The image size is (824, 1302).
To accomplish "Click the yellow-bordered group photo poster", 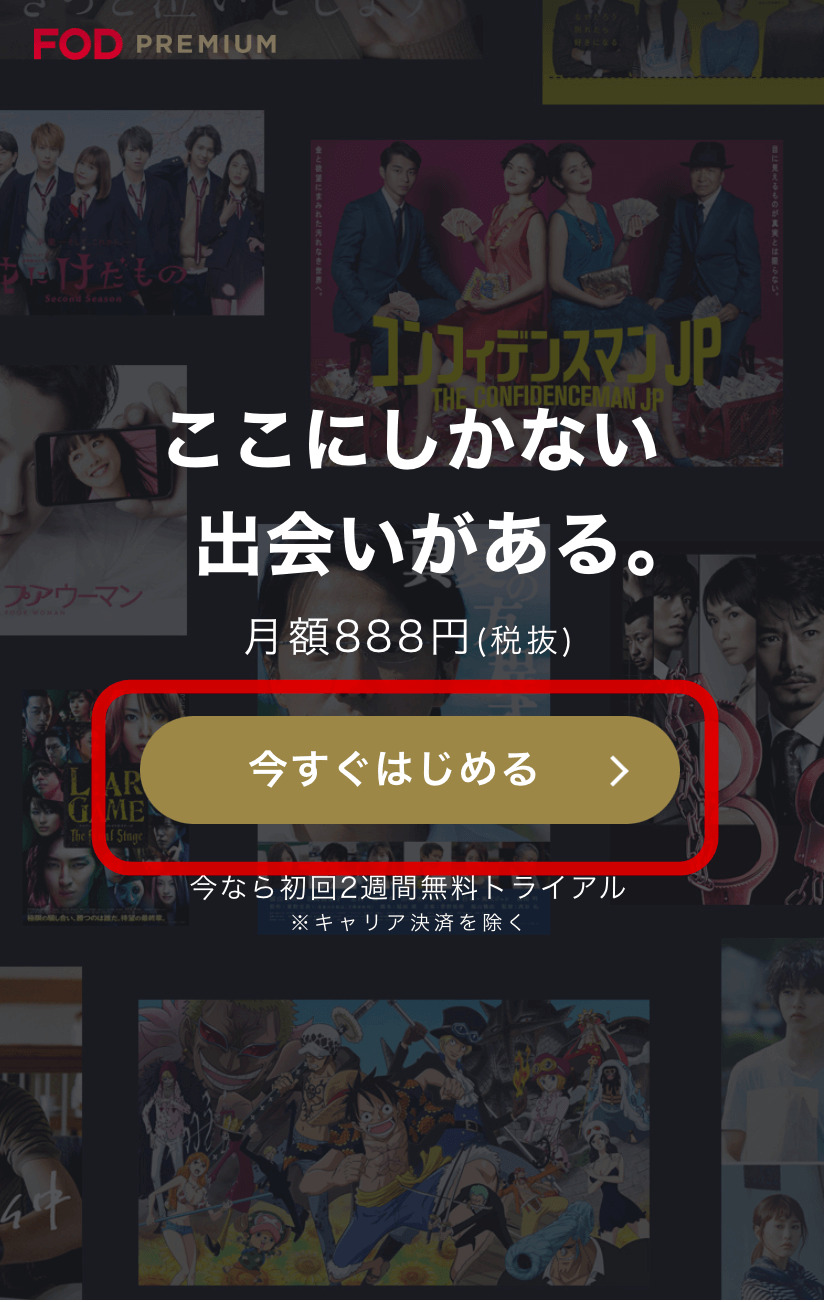I will pos(683,51).
